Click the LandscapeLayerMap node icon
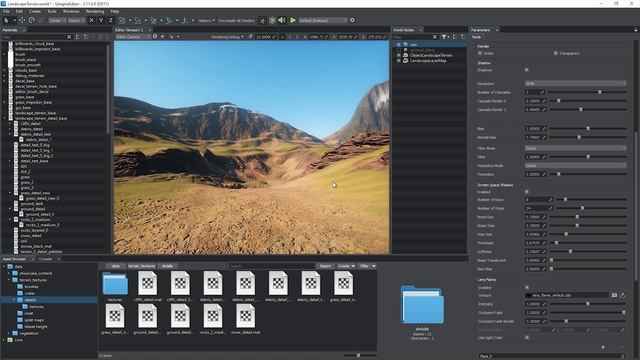 click(x=405, y=60)
